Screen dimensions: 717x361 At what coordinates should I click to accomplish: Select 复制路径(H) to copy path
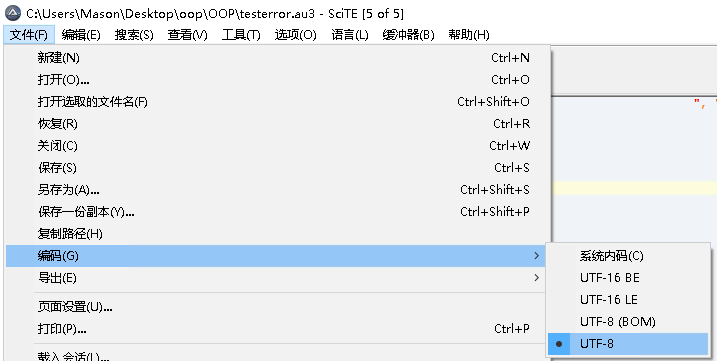(x=278, y=234)
